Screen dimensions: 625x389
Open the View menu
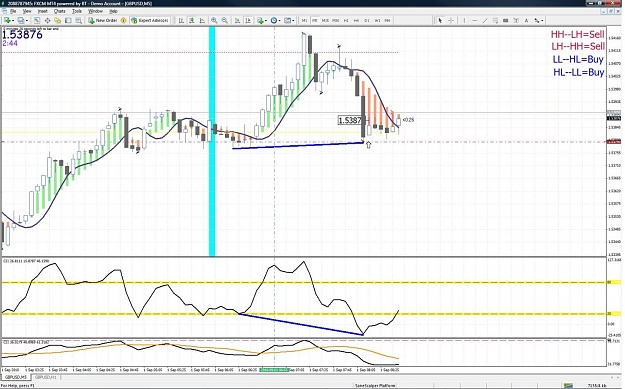click(27, 11)
